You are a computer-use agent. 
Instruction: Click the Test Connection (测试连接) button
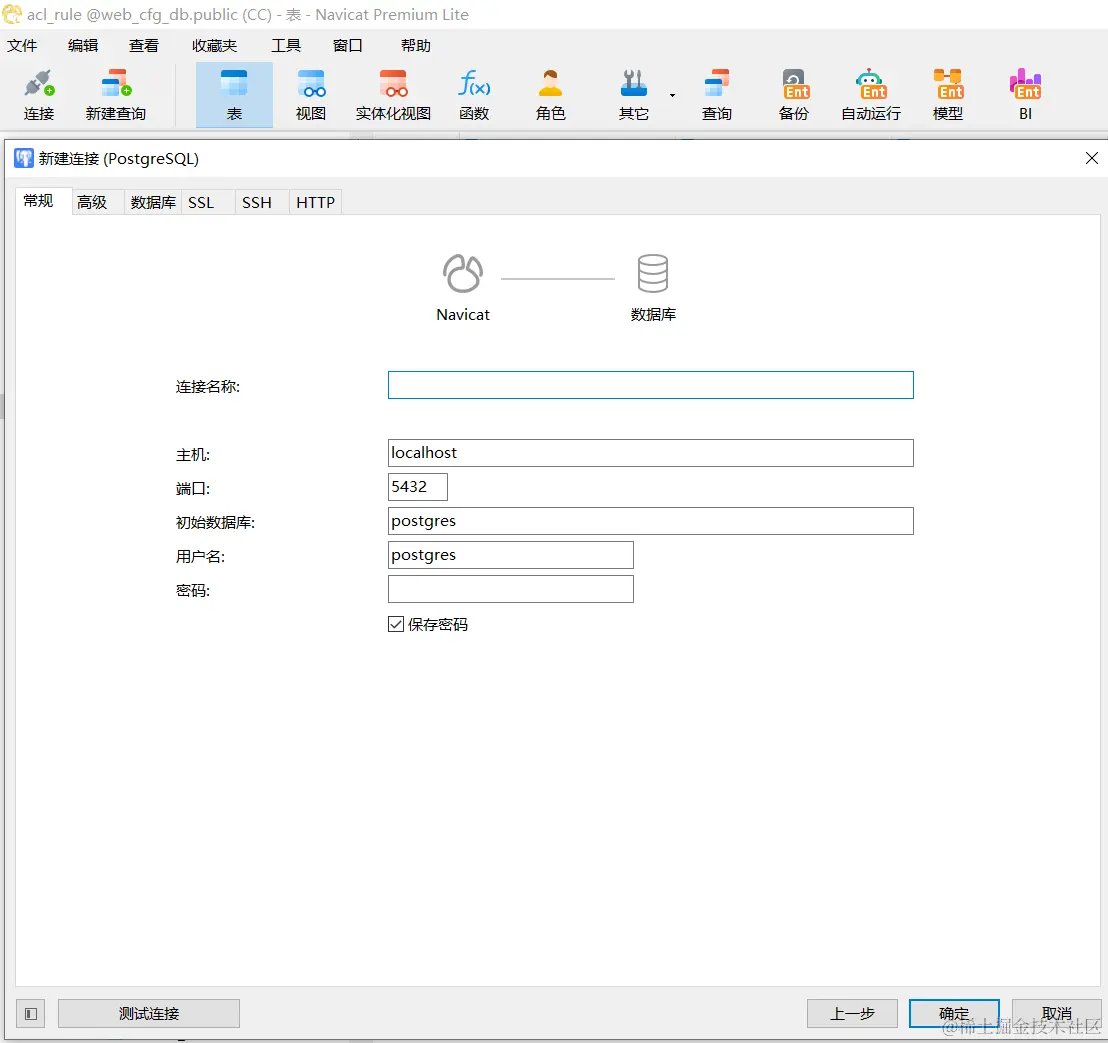149,1013
